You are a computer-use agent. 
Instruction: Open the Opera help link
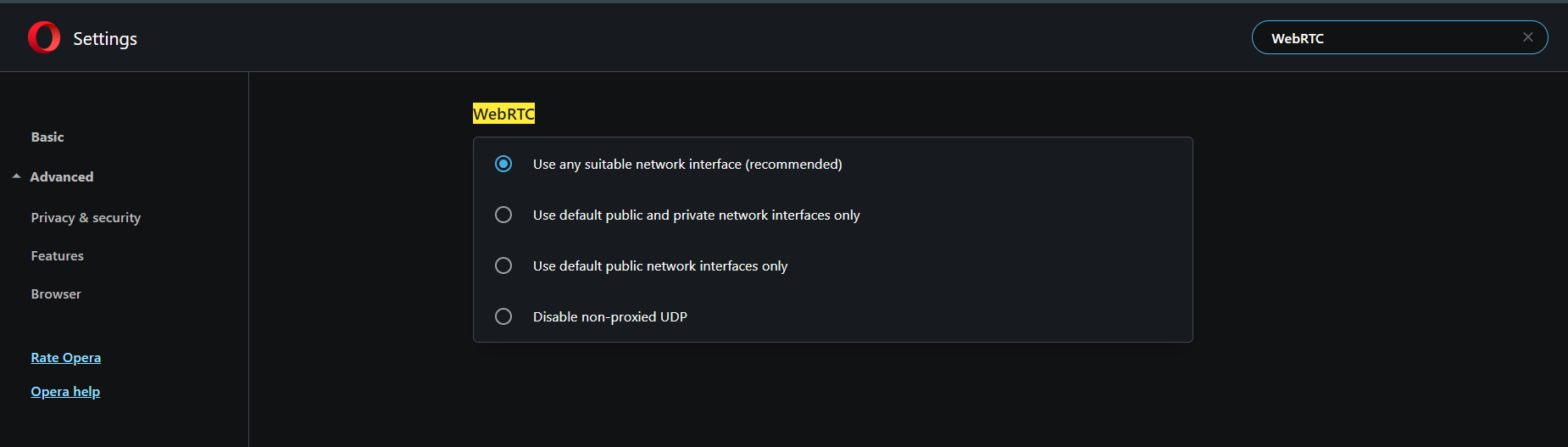click(x=65, y=392)
